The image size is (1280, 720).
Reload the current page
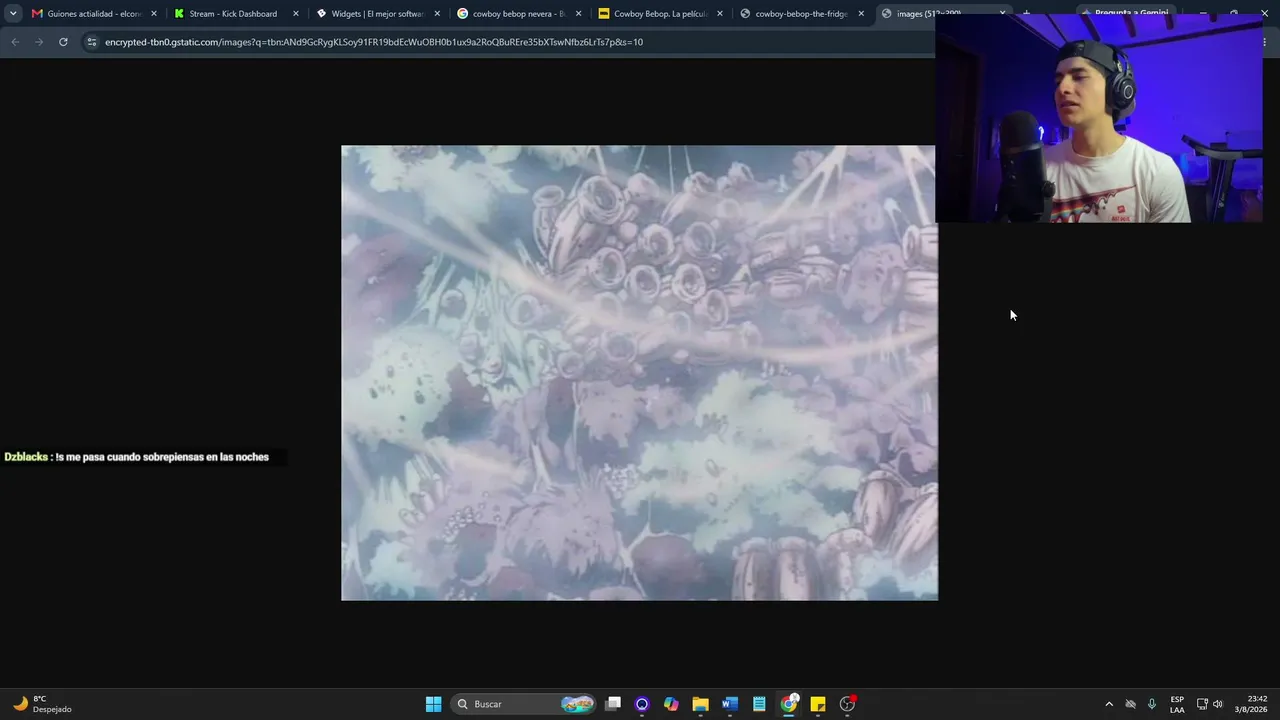click(63, 42)
